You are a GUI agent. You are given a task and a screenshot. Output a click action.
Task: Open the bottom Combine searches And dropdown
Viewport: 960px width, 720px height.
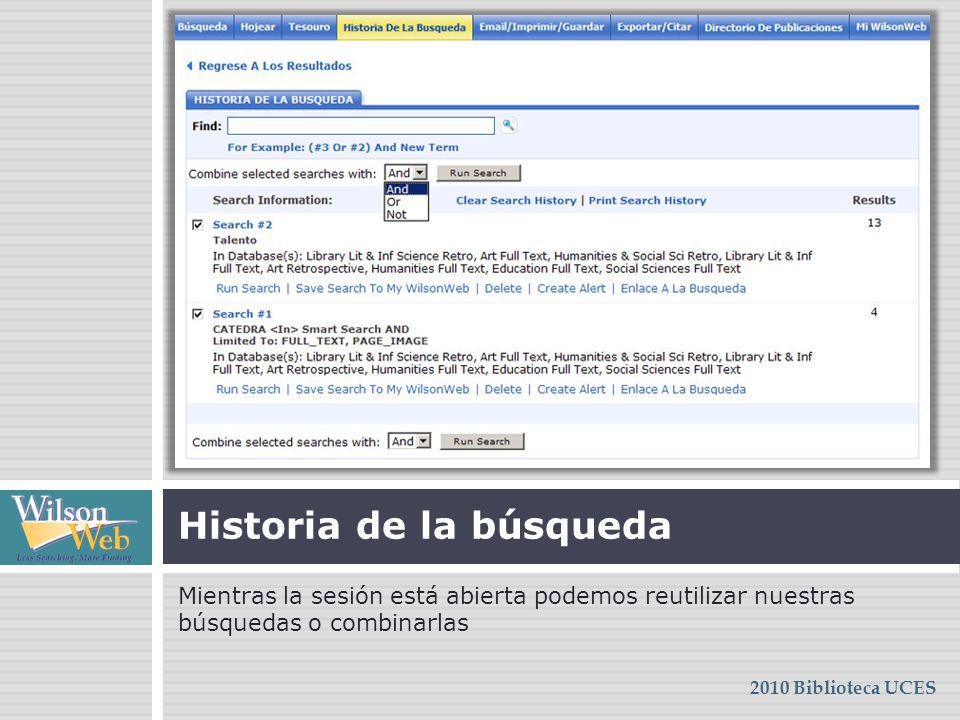(410, 441)
